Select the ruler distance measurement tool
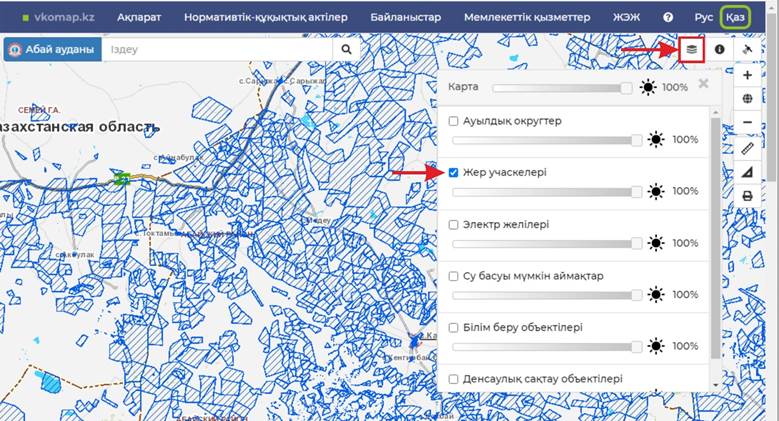779x421 pixels. click(747, 148)
